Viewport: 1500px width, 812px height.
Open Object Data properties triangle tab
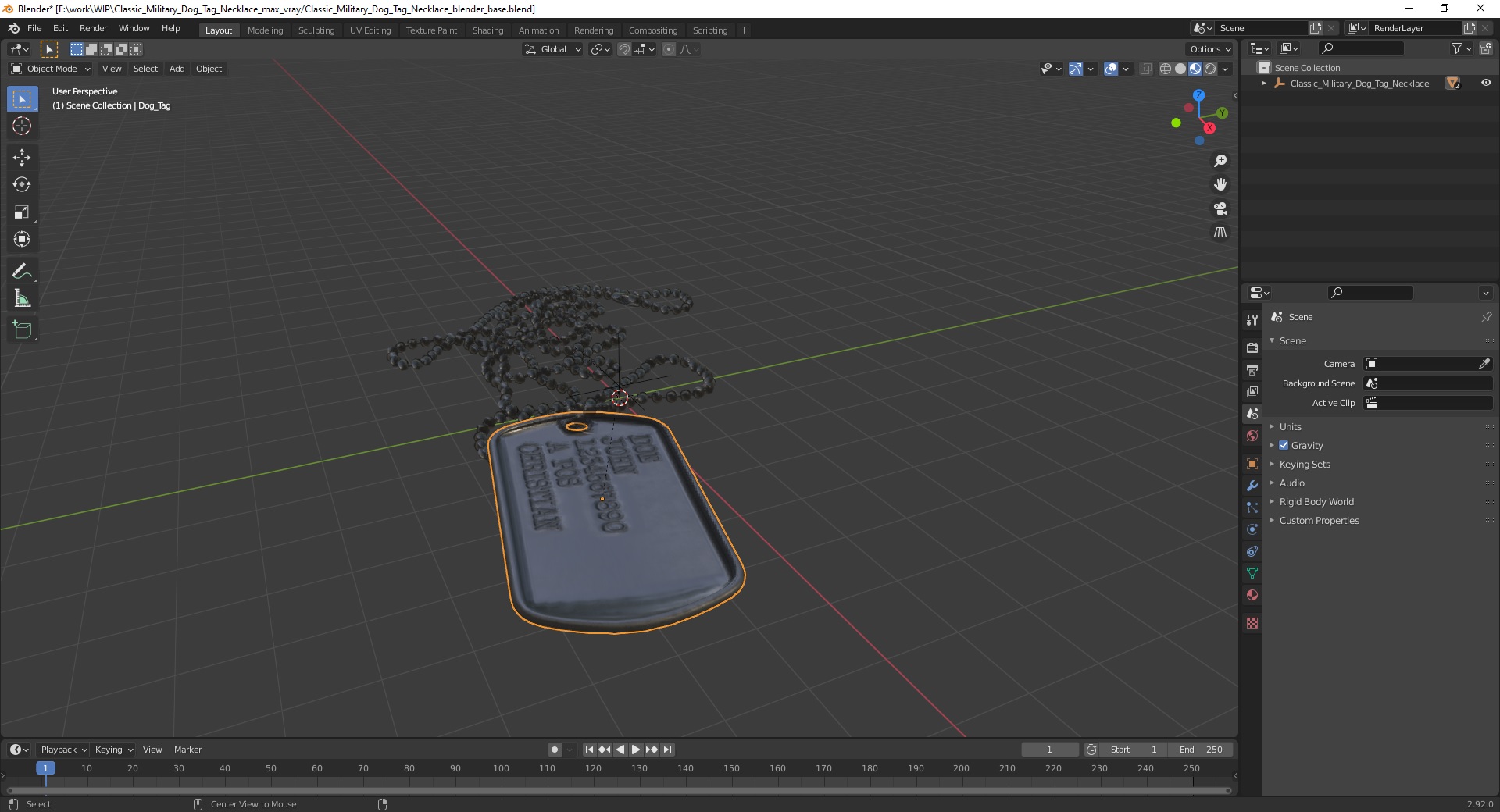(x=1252, y=573)
